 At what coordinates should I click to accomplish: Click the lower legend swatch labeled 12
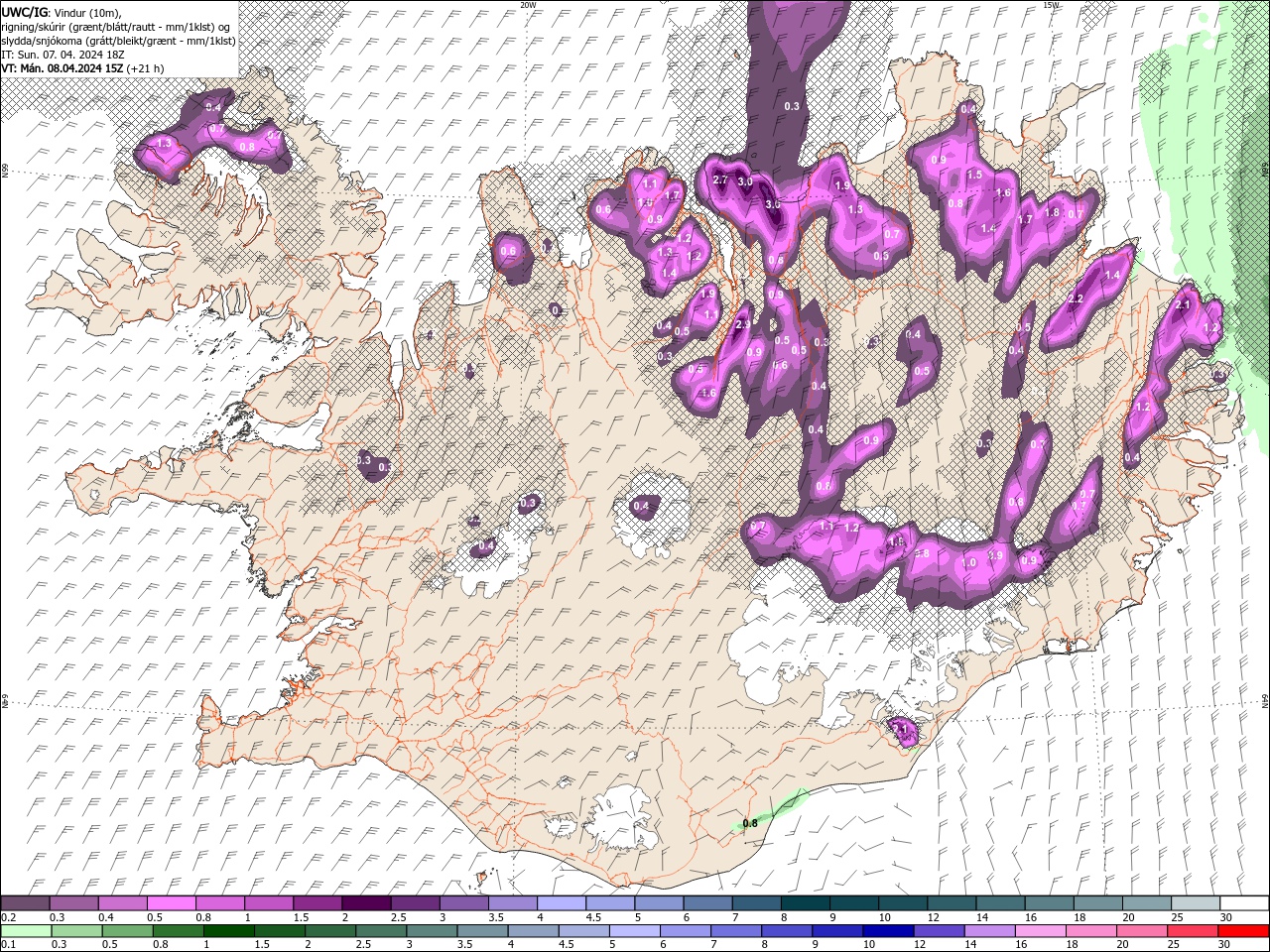point(940,931)
